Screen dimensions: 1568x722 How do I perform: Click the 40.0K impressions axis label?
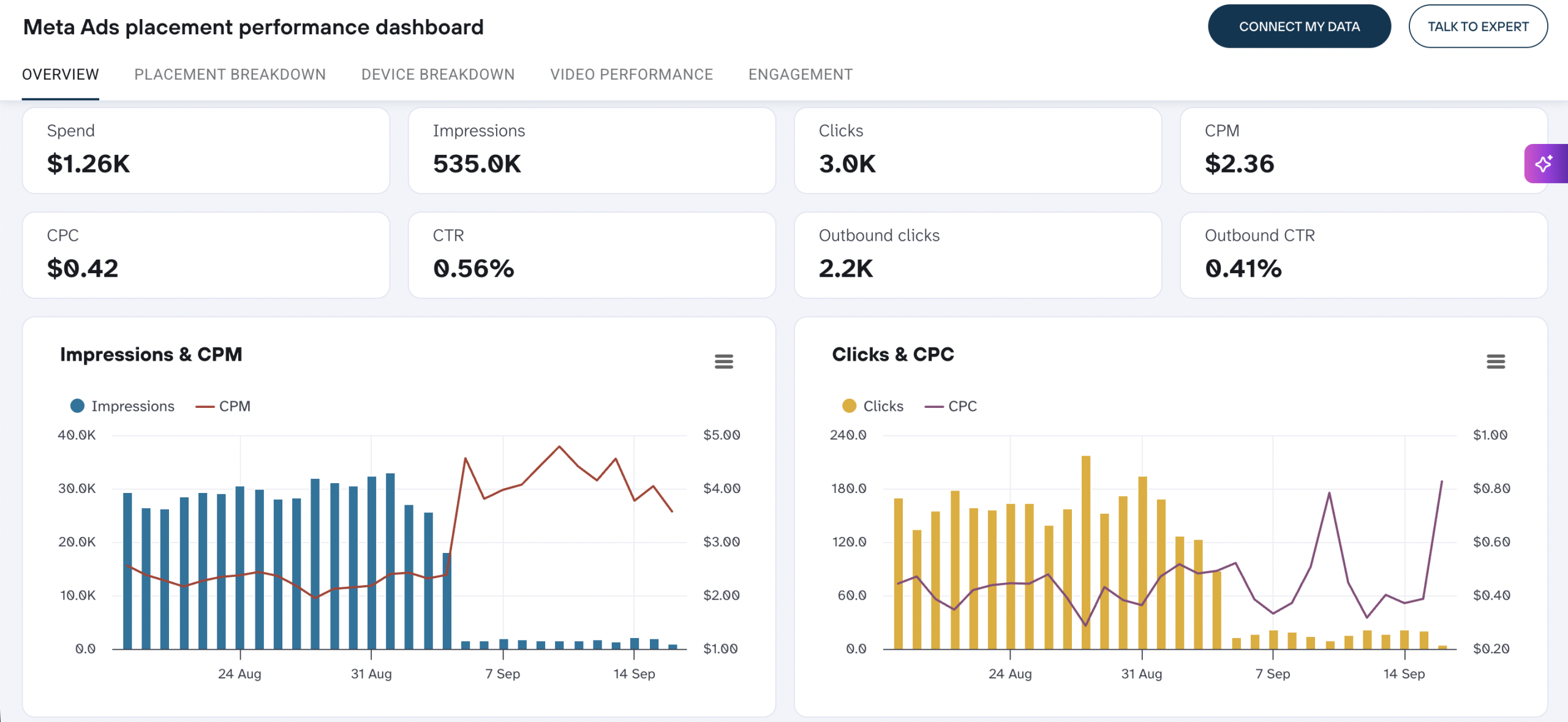[77, 435]
